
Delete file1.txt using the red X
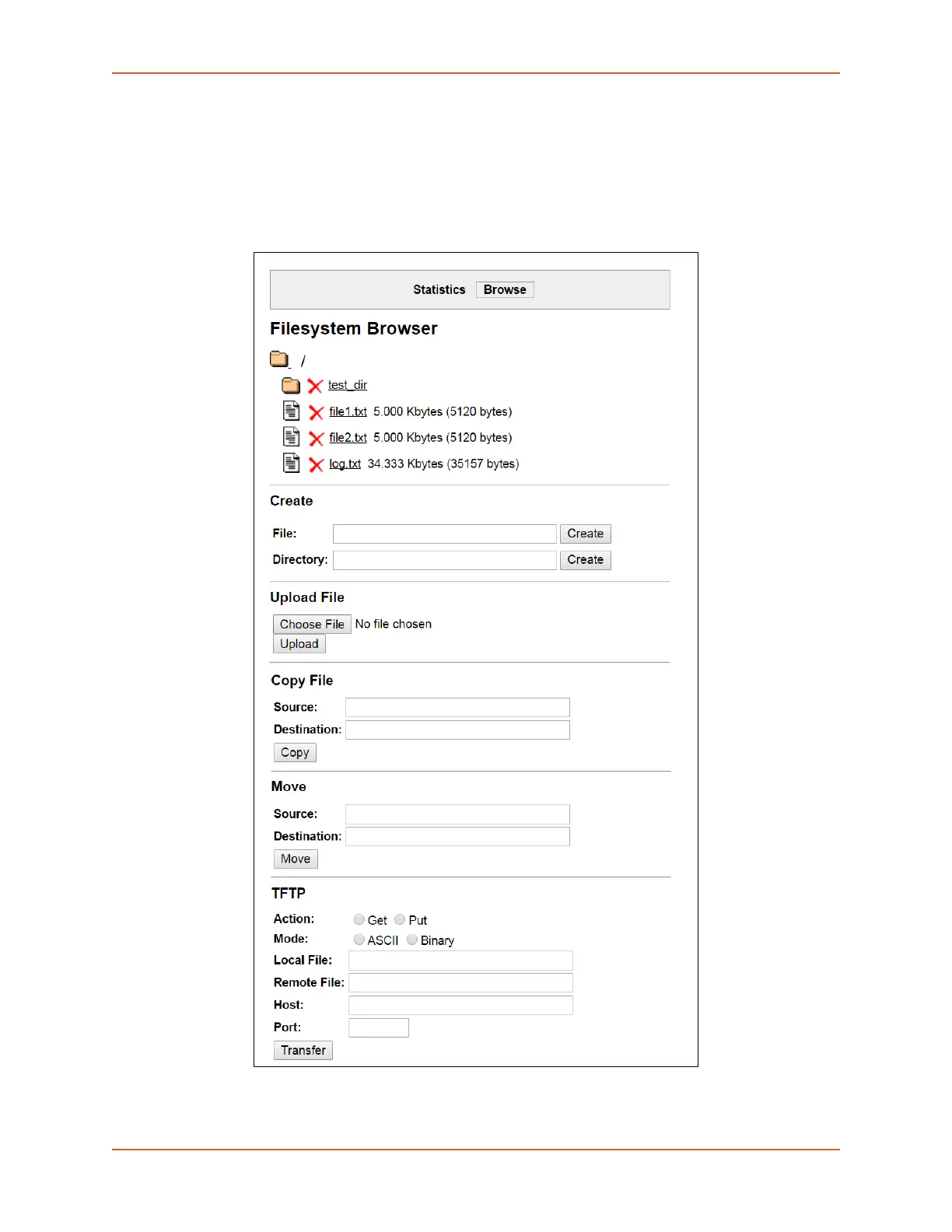coord(316,412)
